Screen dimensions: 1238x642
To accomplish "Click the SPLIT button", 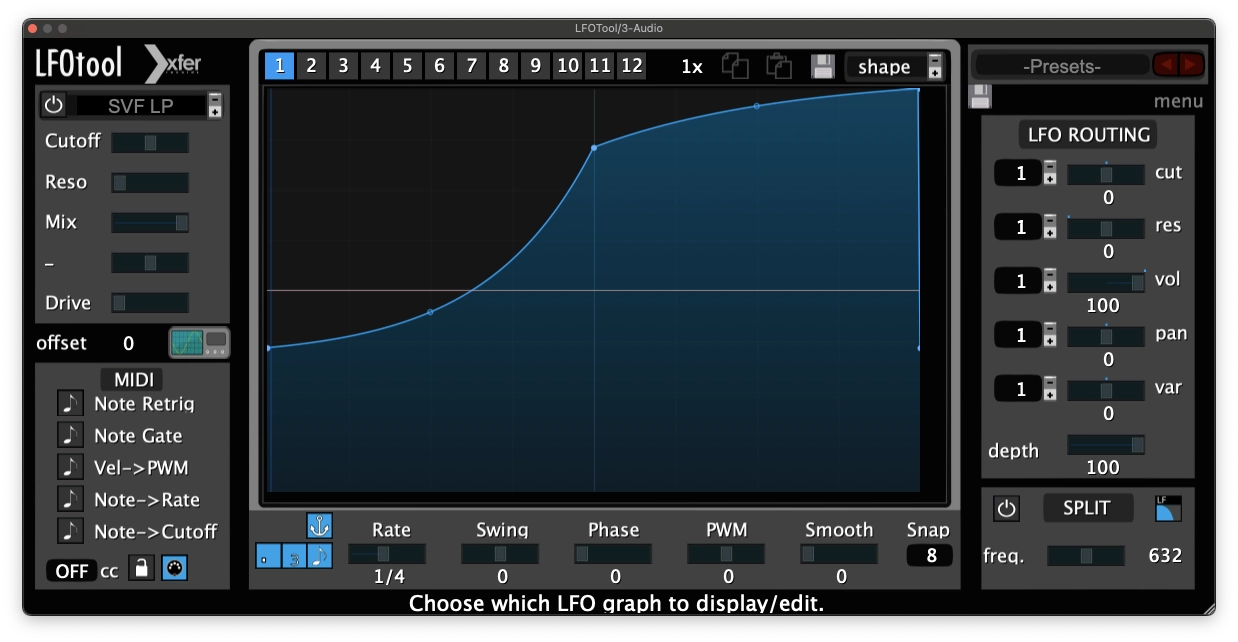I will click(1086, 508).
